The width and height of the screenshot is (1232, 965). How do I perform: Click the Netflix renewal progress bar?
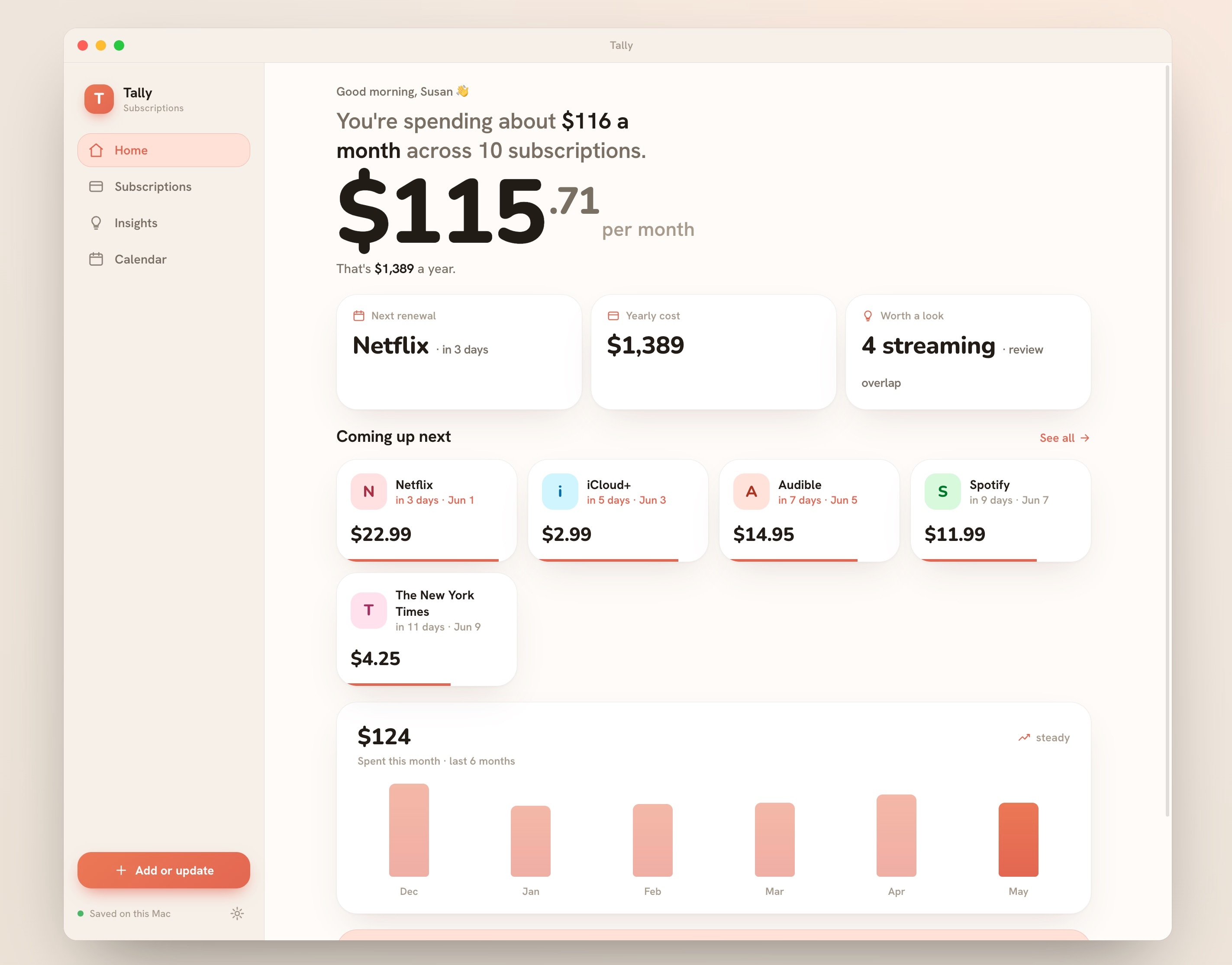click(423, 560)
